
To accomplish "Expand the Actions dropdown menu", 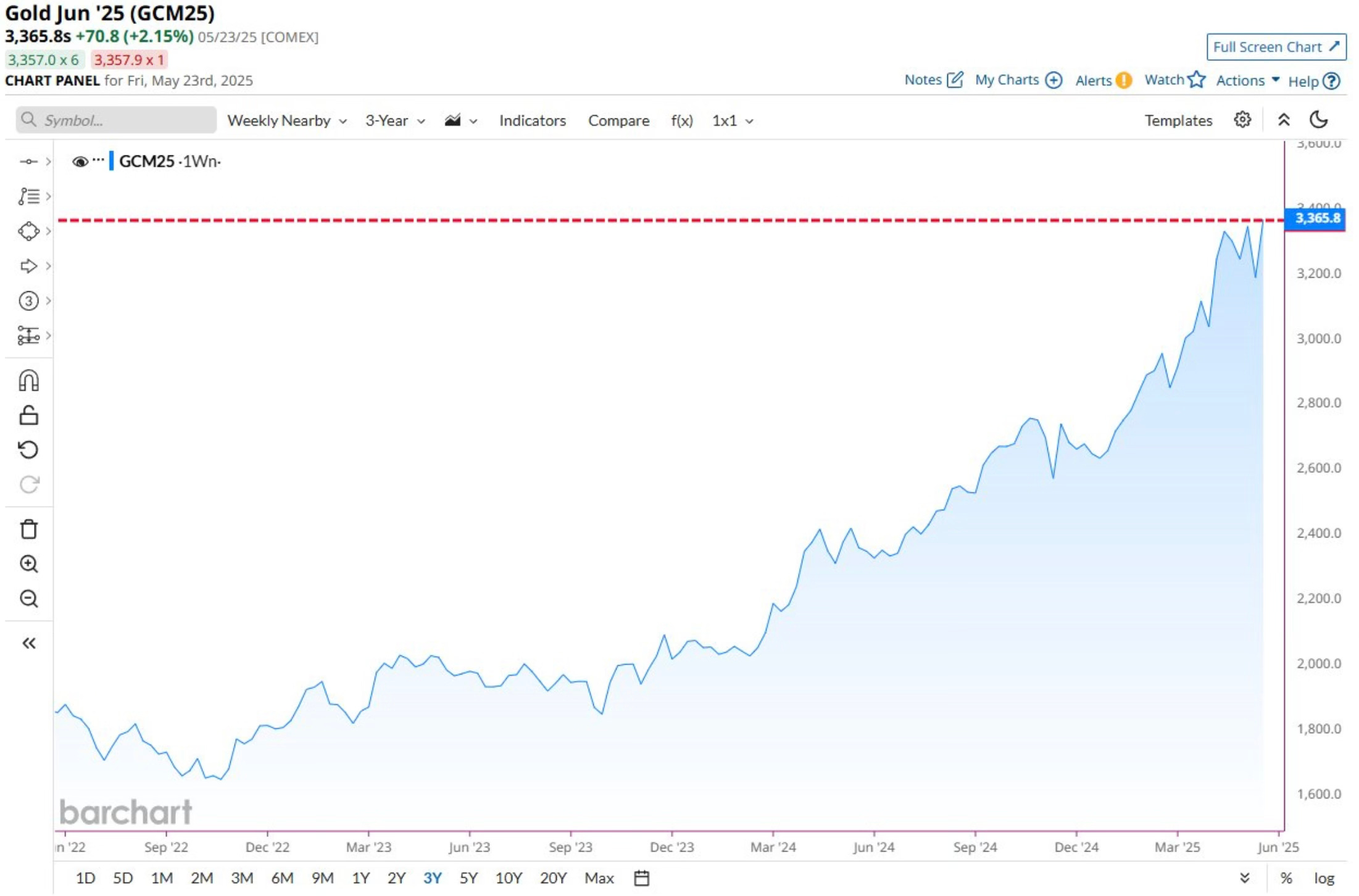I will click(1247, 81).
